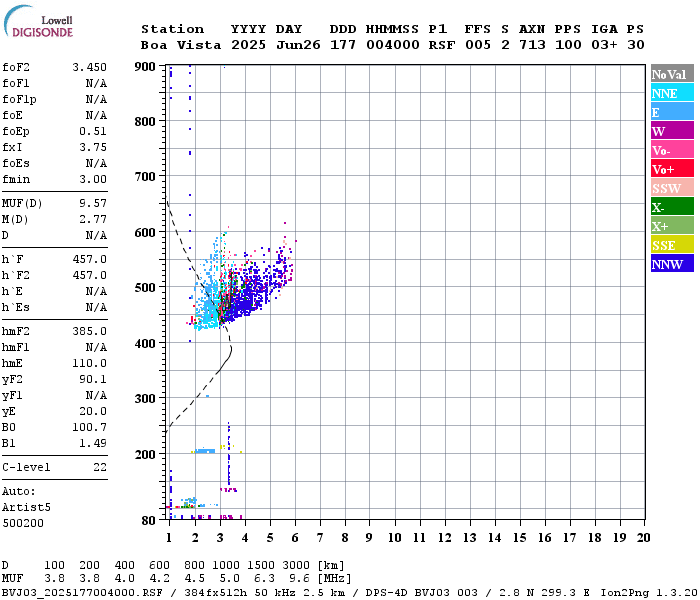Image resolution: width=700 pixels, height=600 pixels.
Task: Click the Ion2Png 1.3.20 version text
Action: (649, 593)
